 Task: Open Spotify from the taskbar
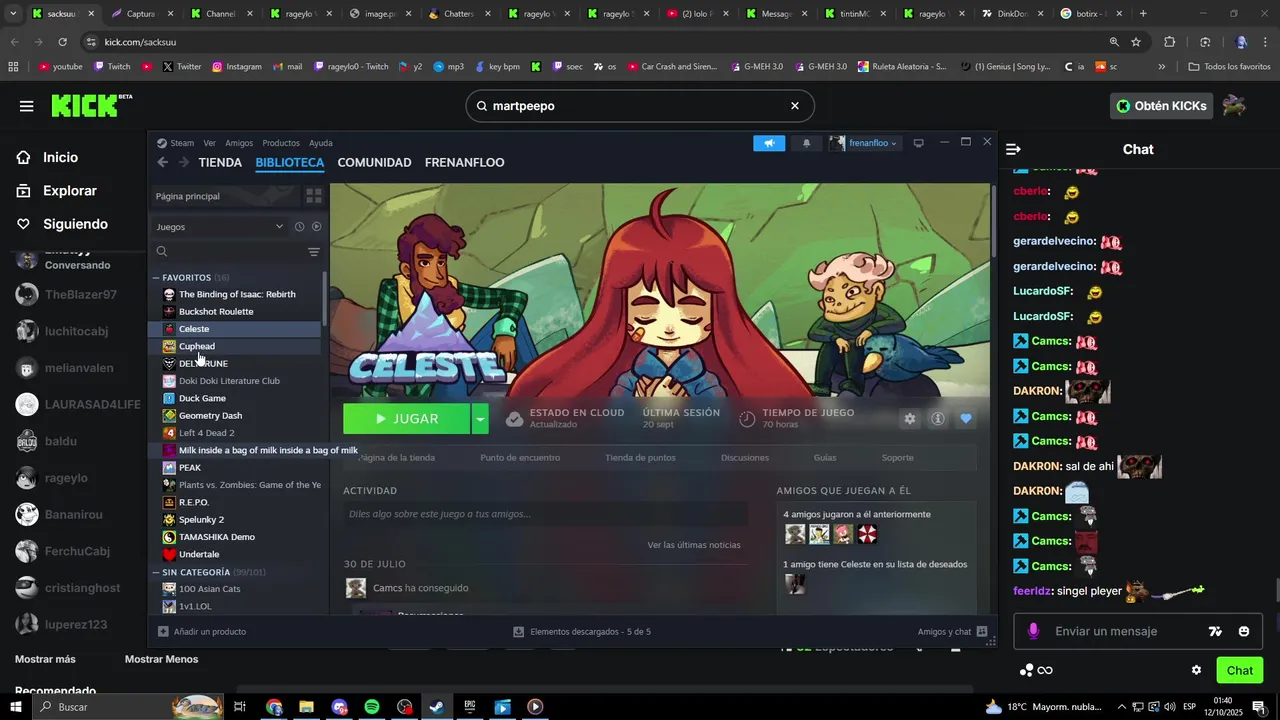coord(372,707)
